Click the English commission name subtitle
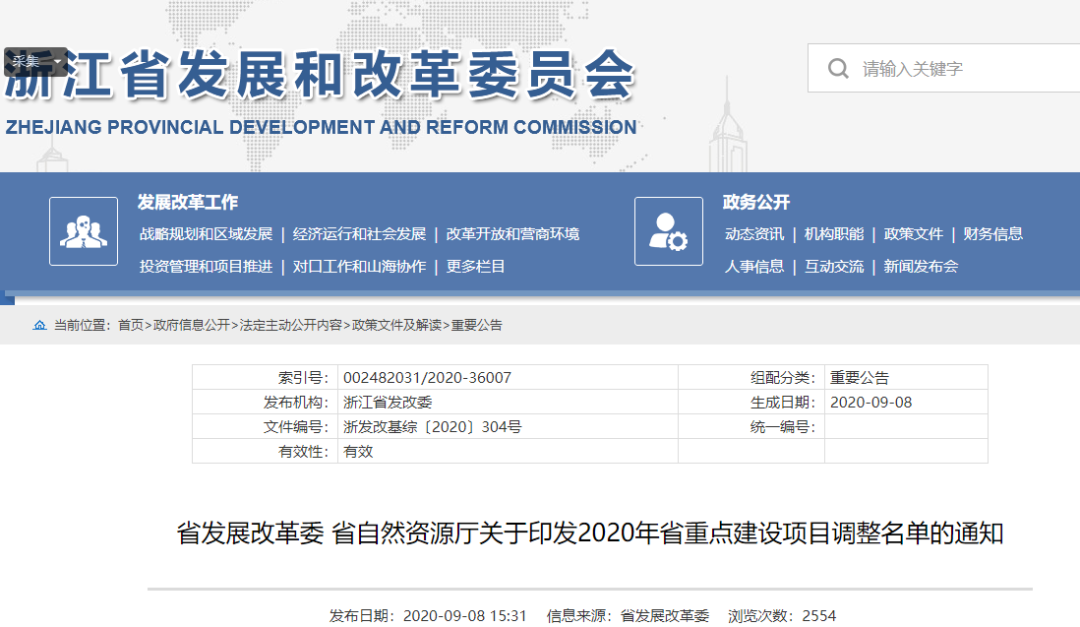Image resolution: width=1080 pixels, height=627 pixels. point(321,127)
